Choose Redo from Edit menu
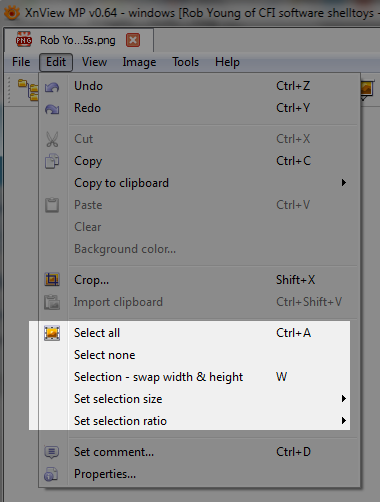 [199, 108]
